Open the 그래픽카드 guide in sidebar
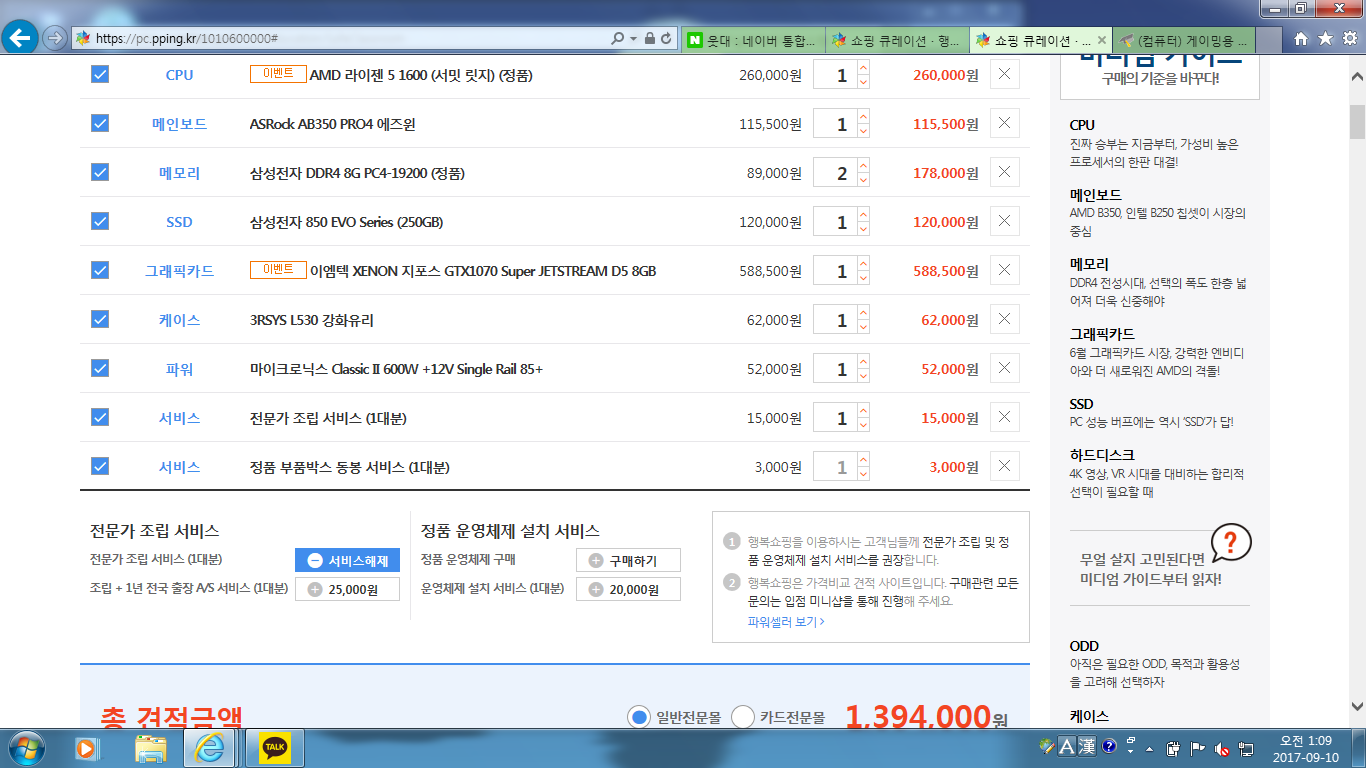This screenshot has width=1366, height=768. pos(1102,334)
